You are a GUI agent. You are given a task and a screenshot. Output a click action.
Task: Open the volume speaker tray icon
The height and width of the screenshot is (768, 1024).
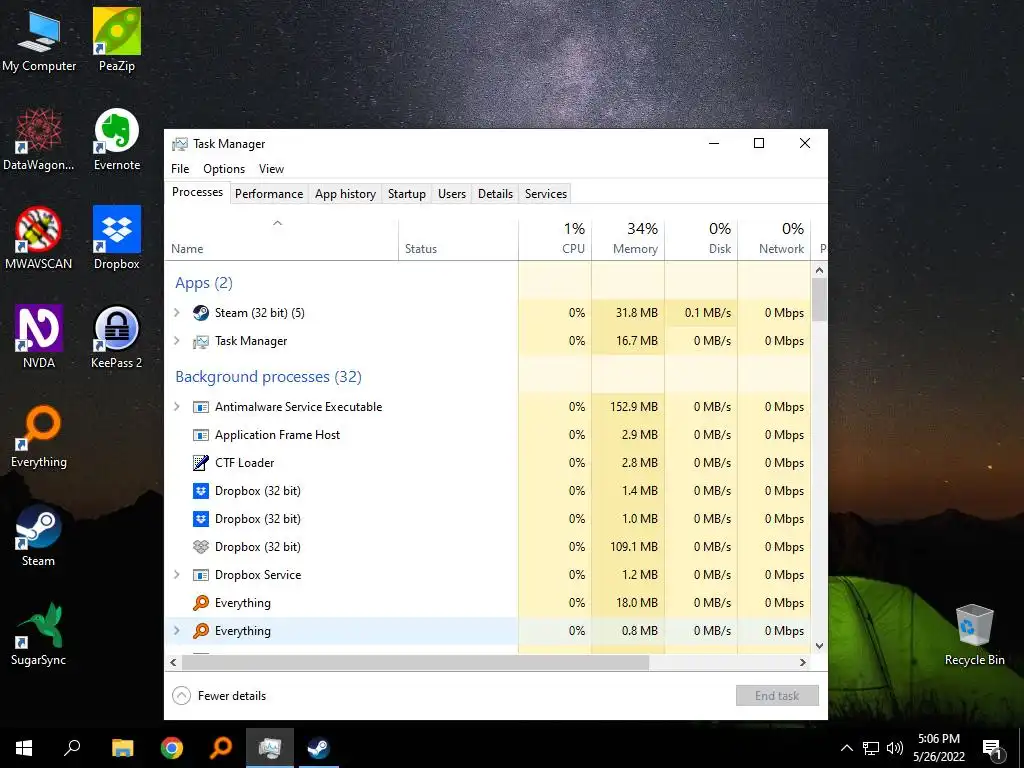pos(894,748)
